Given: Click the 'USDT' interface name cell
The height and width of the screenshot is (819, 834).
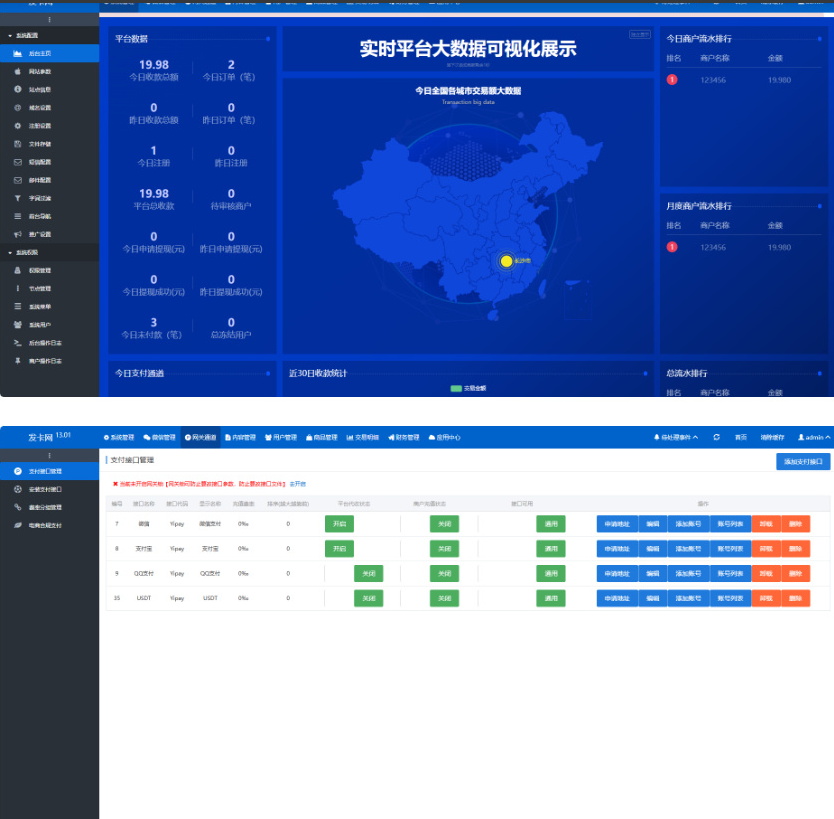Looking at the screenshot, I should 144,598.
